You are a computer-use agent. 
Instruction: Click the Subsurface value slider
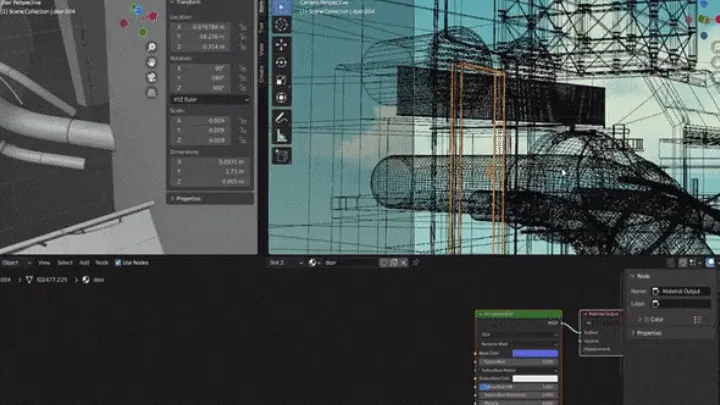point(518,362)
